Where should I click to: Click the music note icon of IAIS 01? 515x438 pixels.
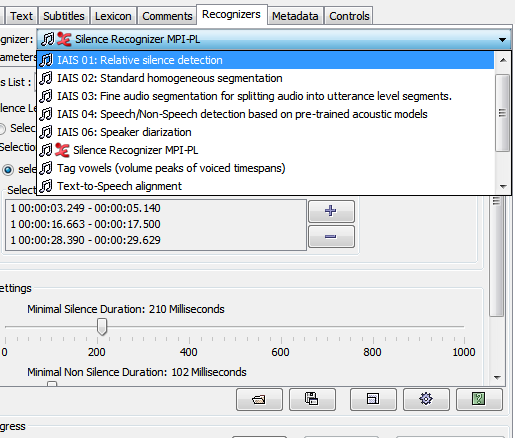46,60
